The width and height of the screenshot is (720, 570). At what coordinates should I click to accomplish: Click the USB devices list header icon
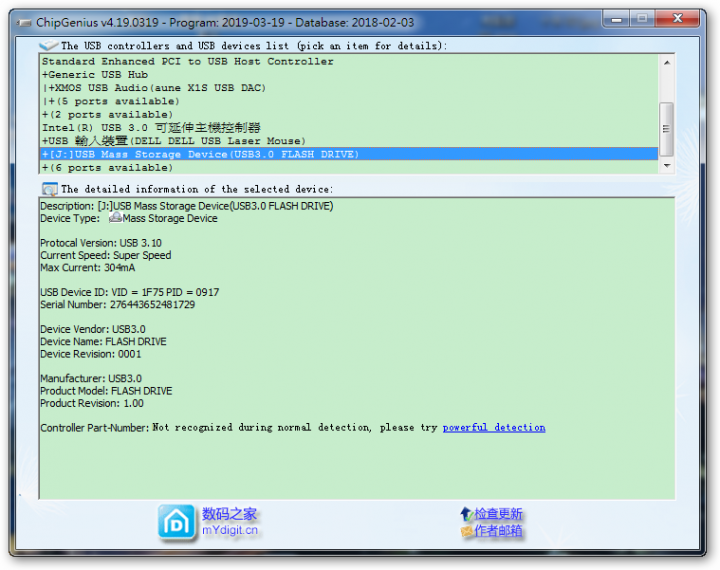pos(49,45)
